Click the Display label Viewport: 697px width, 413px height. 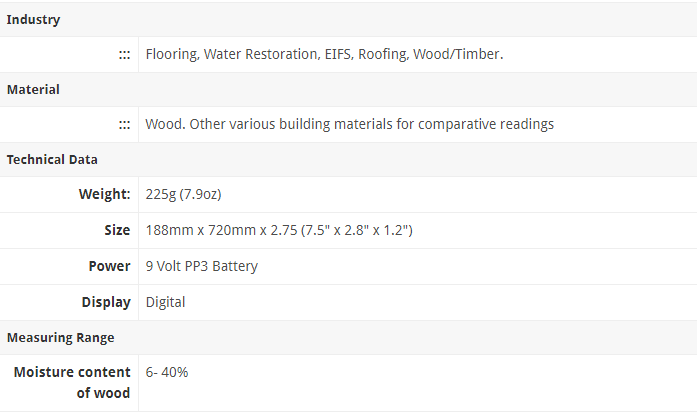[106, 302]
